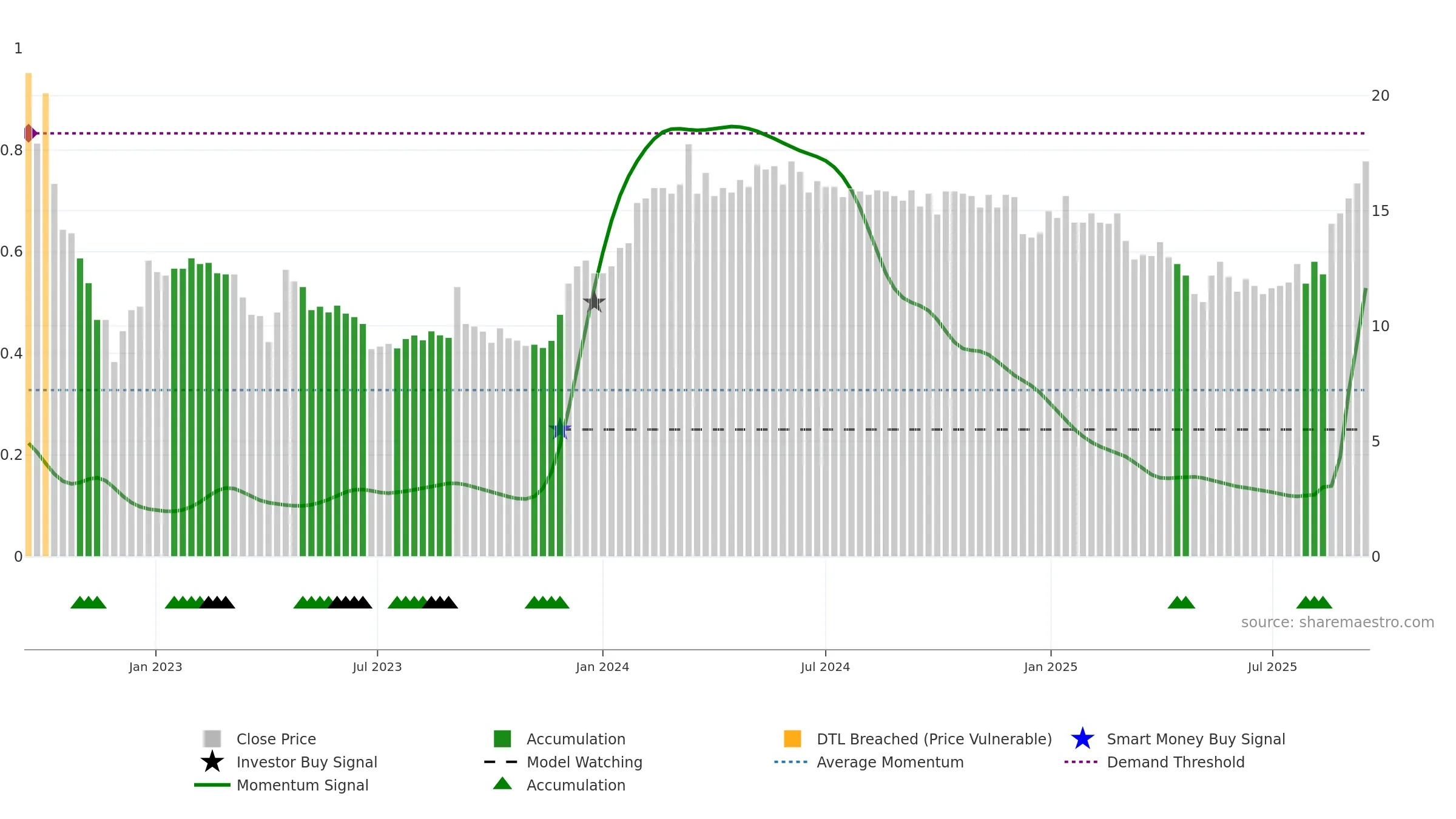Hide the Average Momentum series
This screenshot has height=819, width=1456.
coord(889,762)
